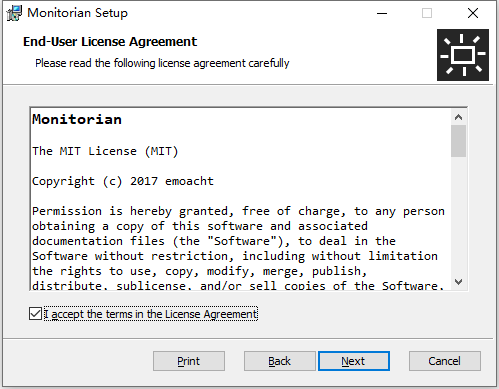Screen dimensions: 499x389
Task: Click the Print button
Action: click(x=189, y=361)
